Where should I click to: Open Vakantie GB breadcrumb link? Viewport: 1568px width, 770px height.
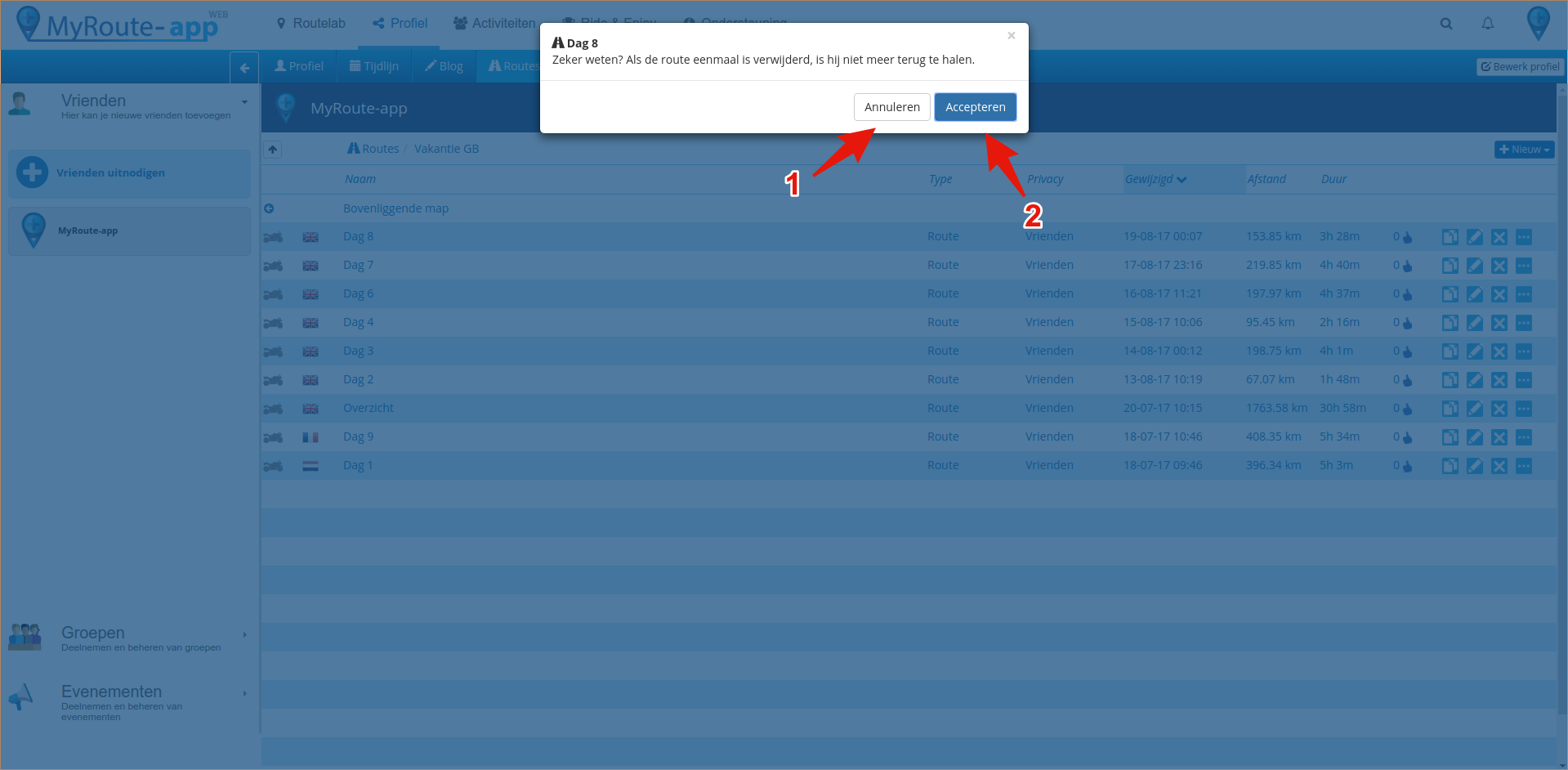[x=446, y=149]
